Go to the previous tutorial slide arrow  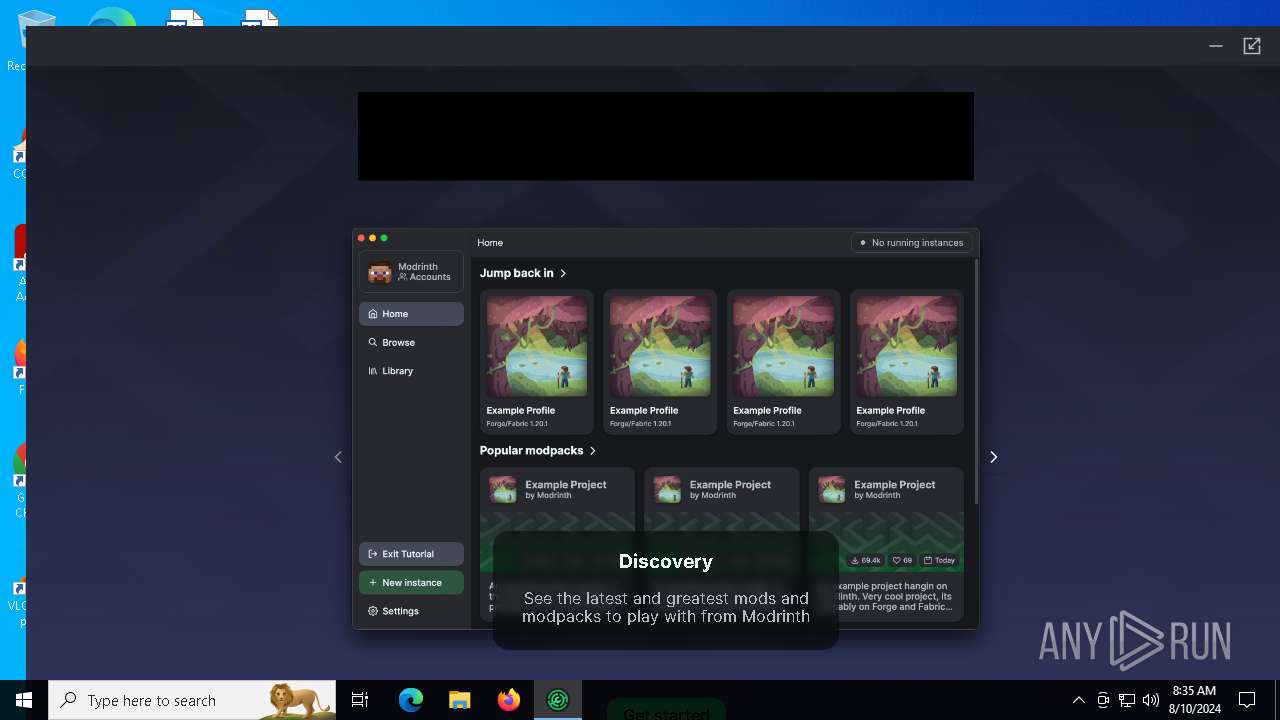[x=338, y=457]
